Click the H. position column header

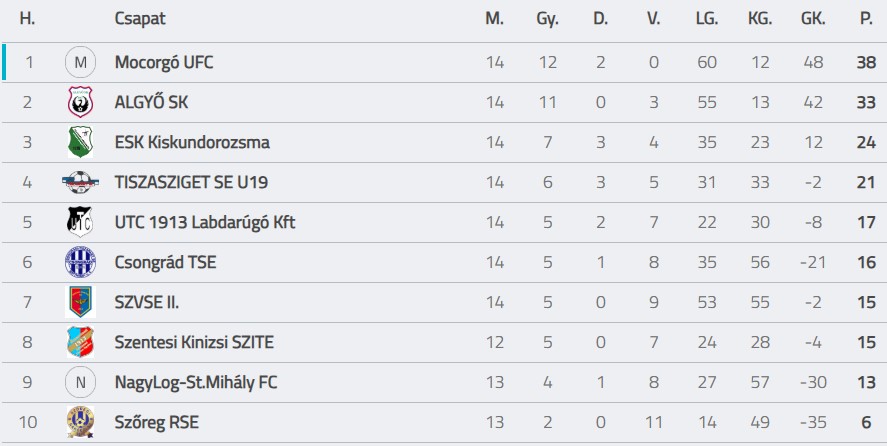[x=28, y=19]
